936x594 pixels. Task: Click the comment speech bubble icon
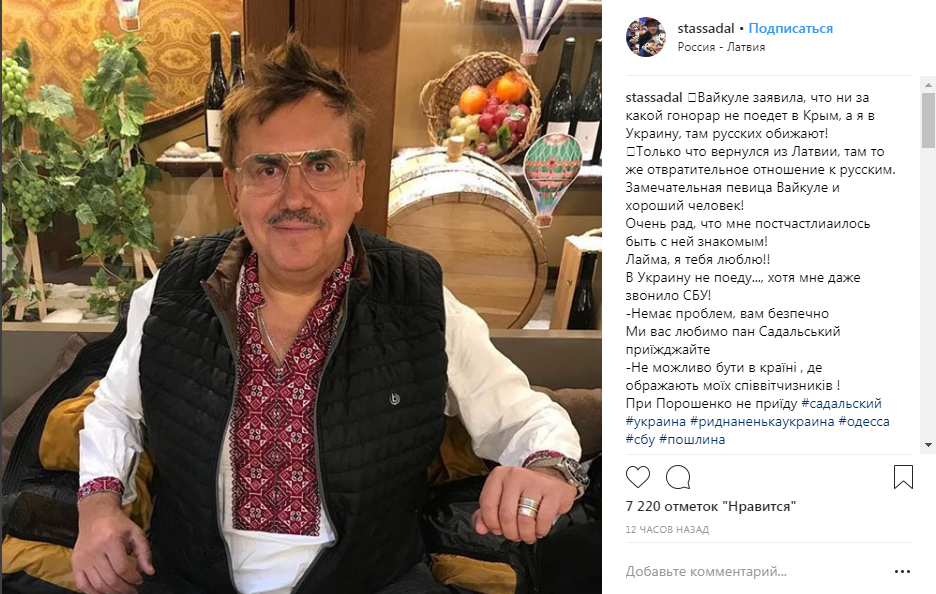pyautogui.click(x=678, y=477)
